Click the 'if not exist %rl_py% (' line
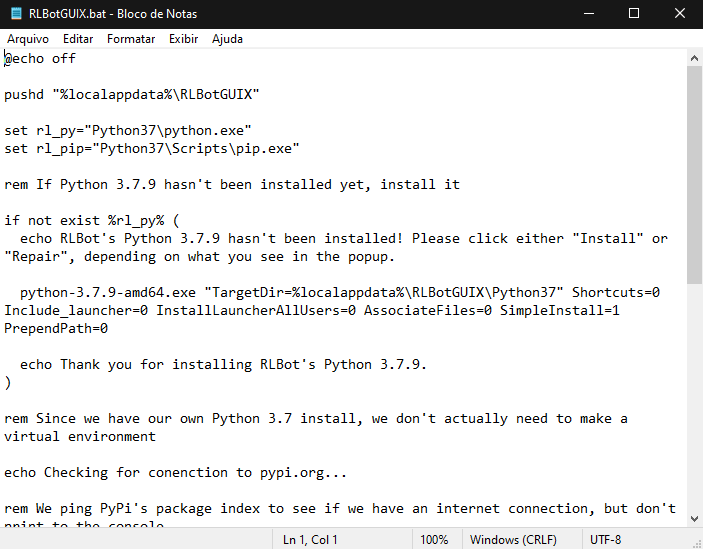The width and height of the screenshot is (703, 549). point(92,220)
